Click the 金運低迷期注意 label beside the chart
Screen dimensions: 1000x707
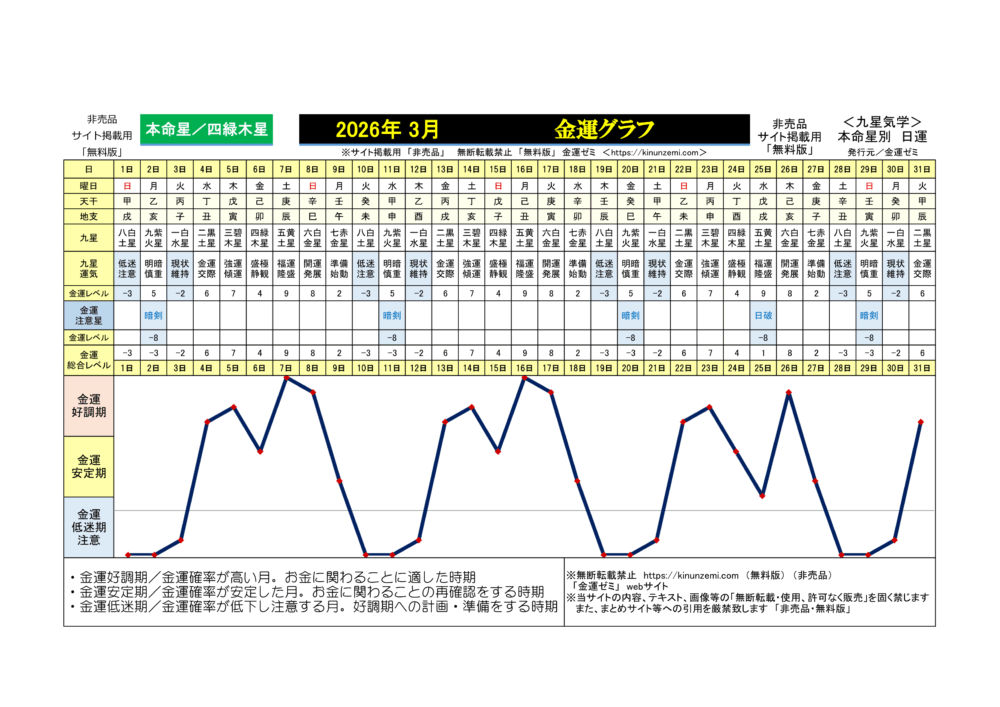(x=90, y=527)
